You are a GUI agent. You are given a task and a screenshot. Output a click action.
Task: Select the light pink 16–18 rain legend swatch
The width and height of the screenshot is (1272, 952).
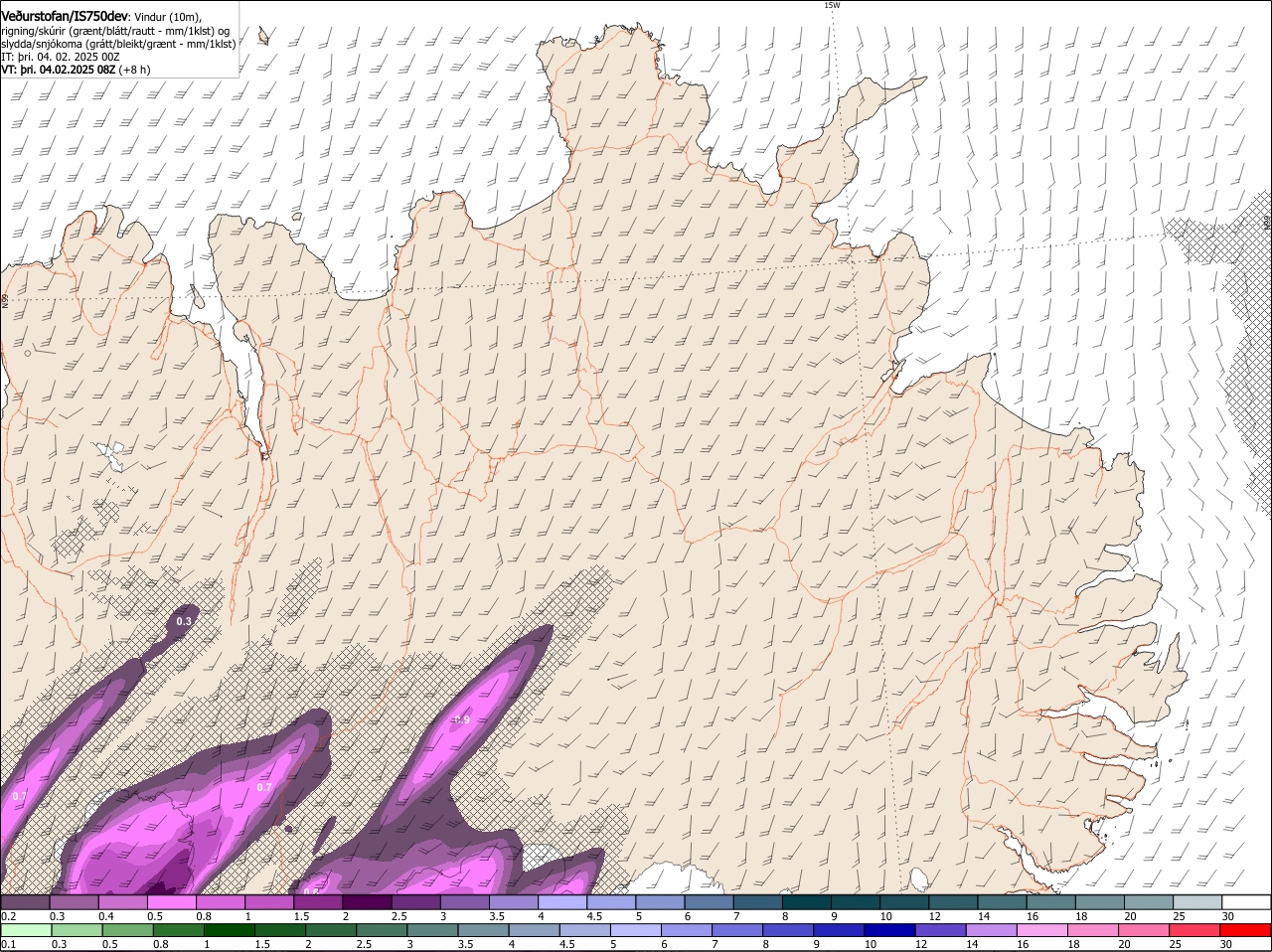(1043, 931)
